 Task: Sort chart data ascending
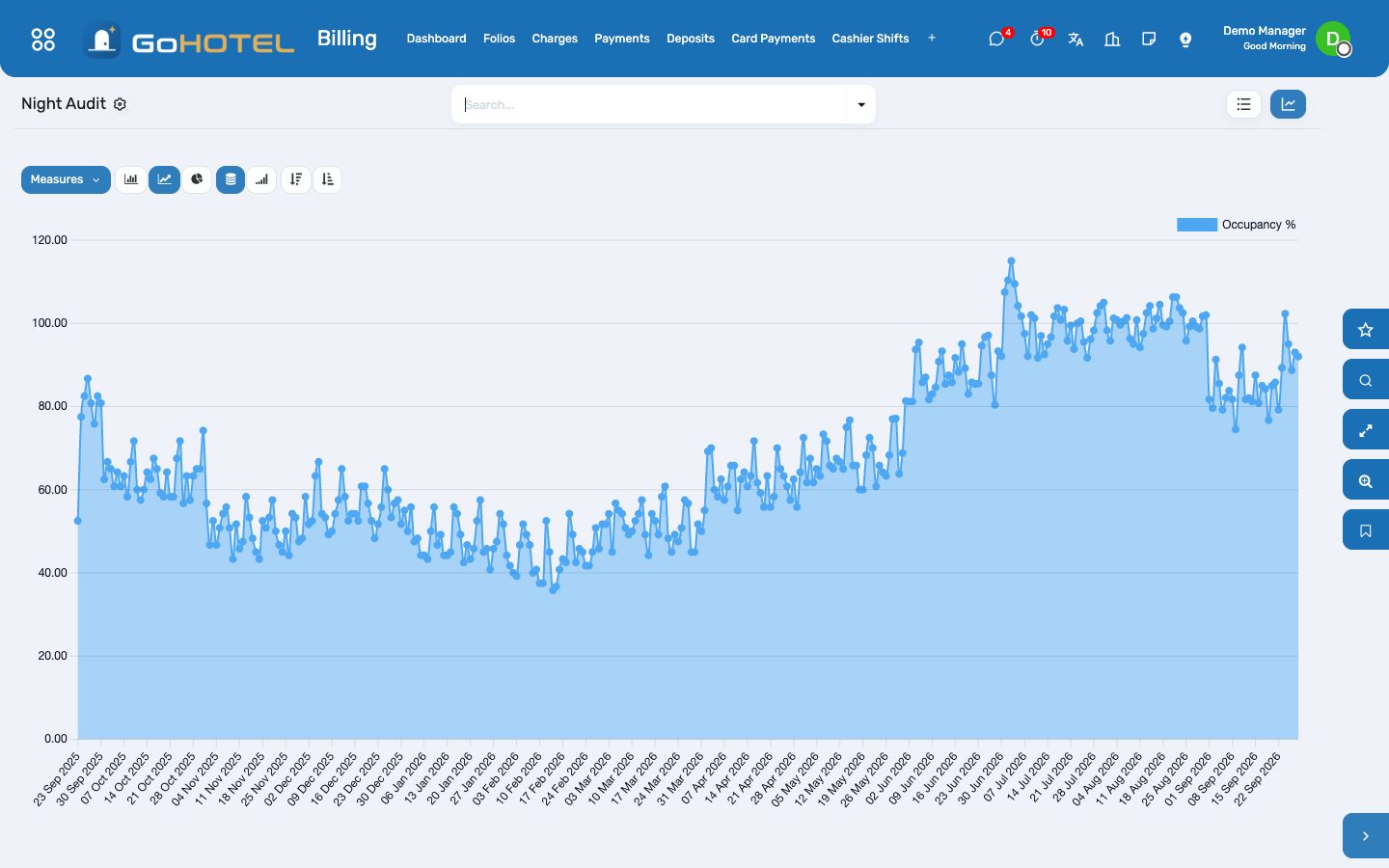pyautogui.click(x=328, y=179)
